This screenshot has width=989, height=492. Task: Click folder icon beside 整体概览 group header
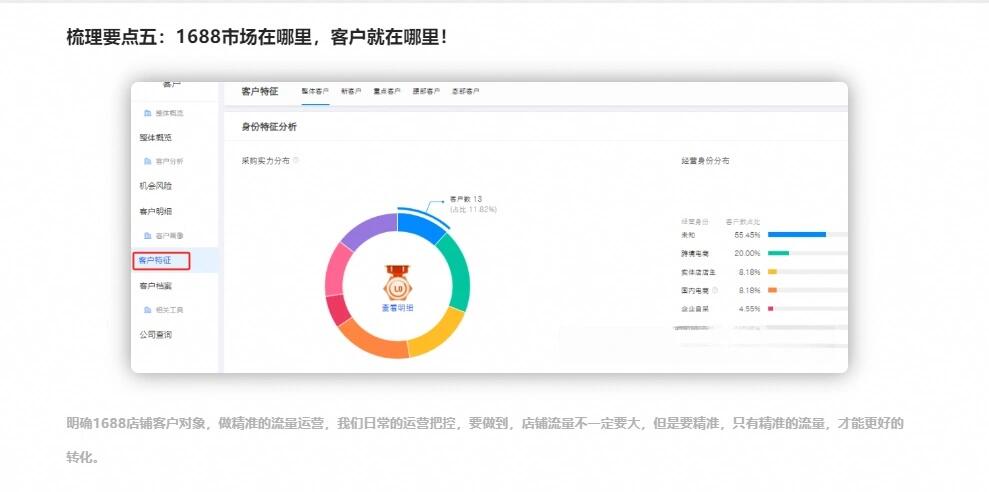(148, 114)
